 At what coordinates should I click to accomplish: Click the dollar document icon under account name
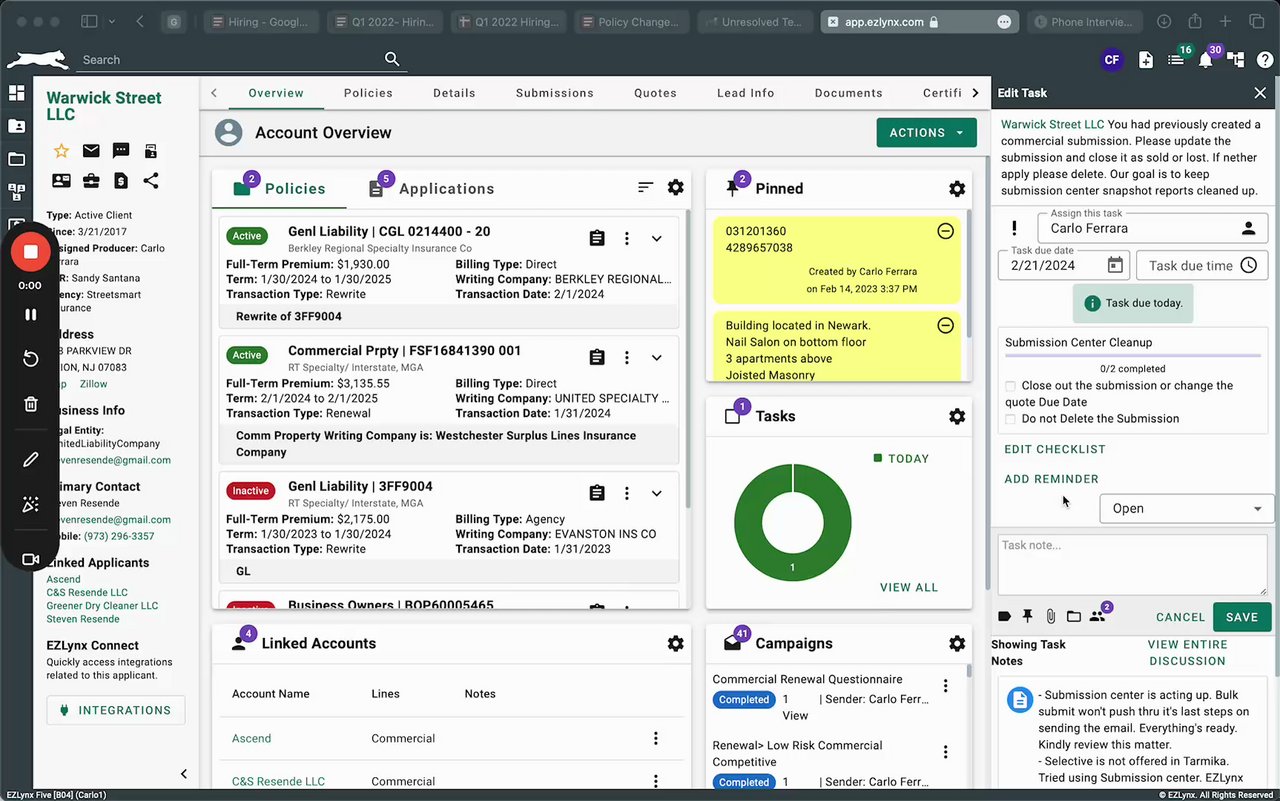coord(121,181)
